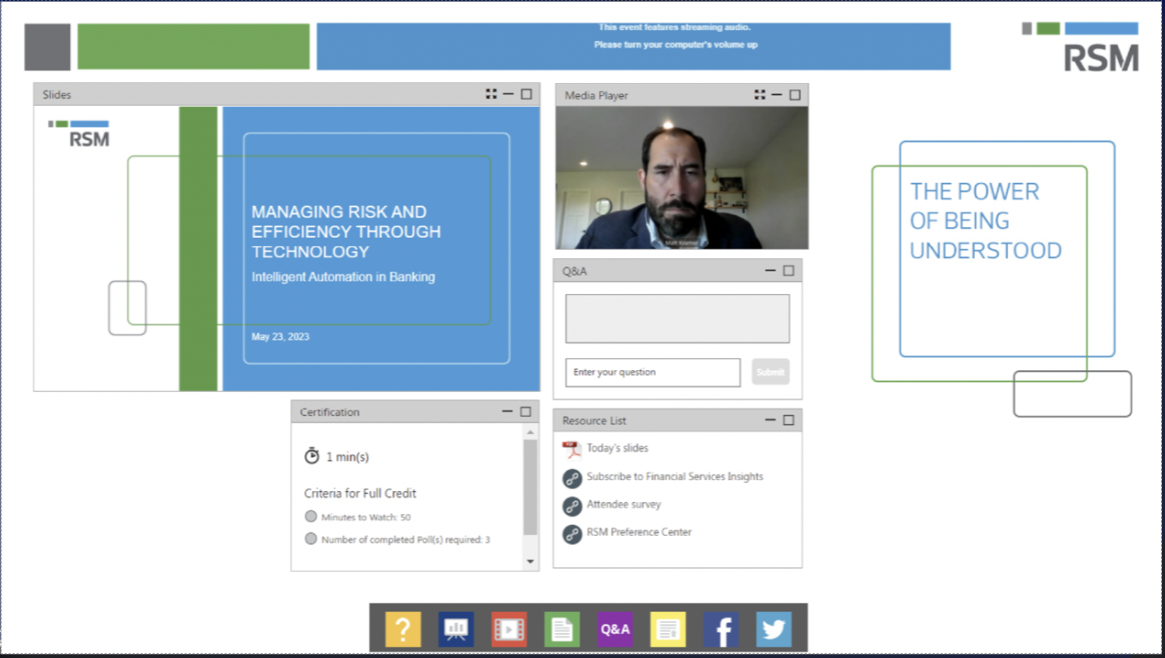Click the PDF icon beside Today's slides
The width and height of the screenshot is (1165, 658).
tap(571, 448)
